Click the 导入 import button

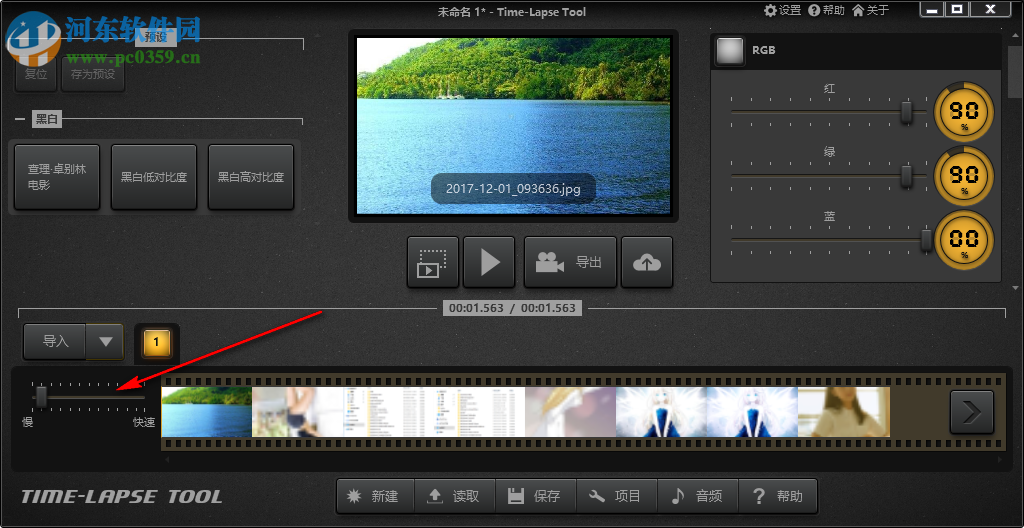[56, 341]
